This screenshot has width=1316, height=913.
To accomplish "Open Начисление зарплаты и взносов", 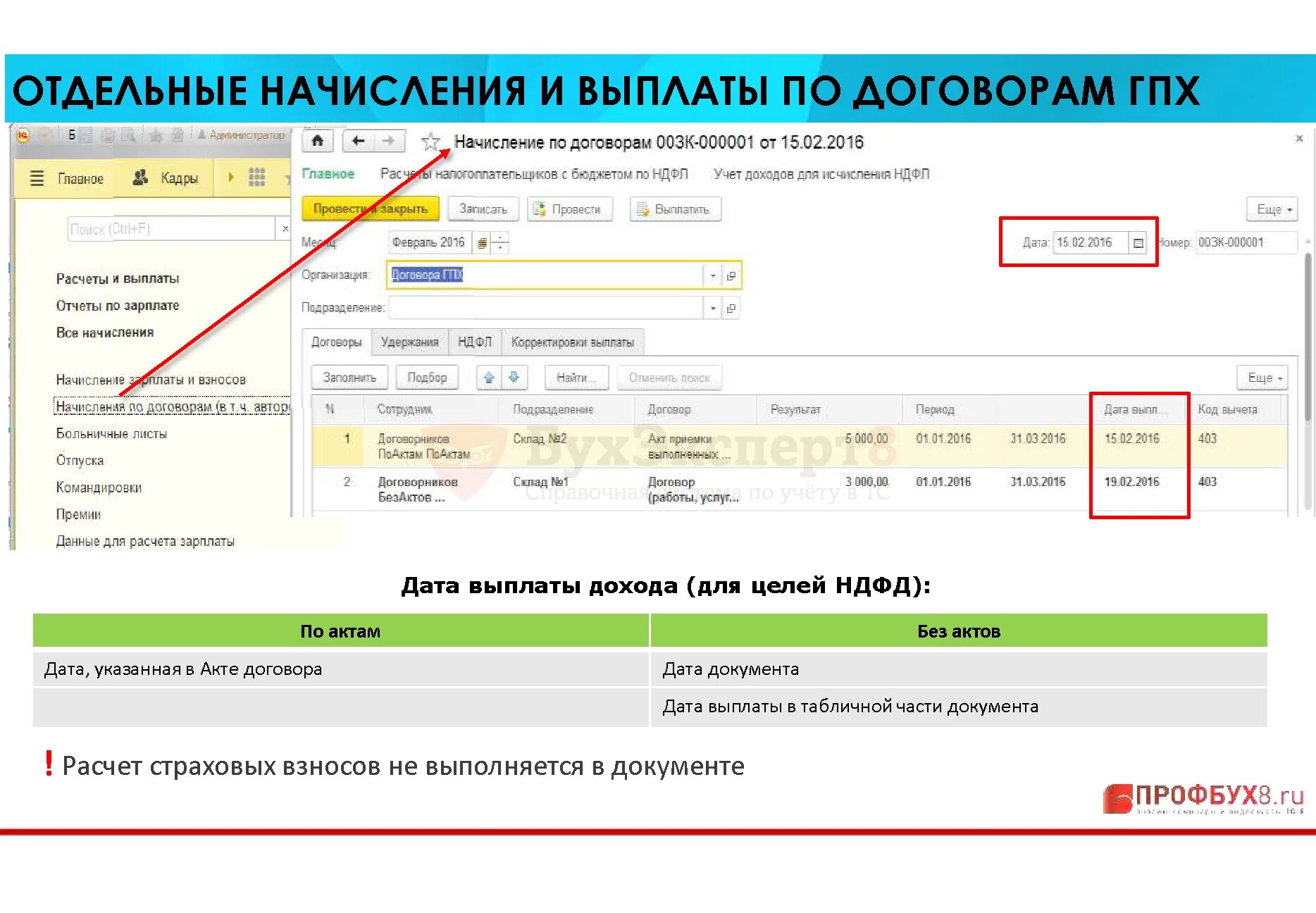I will coord(151,380).
